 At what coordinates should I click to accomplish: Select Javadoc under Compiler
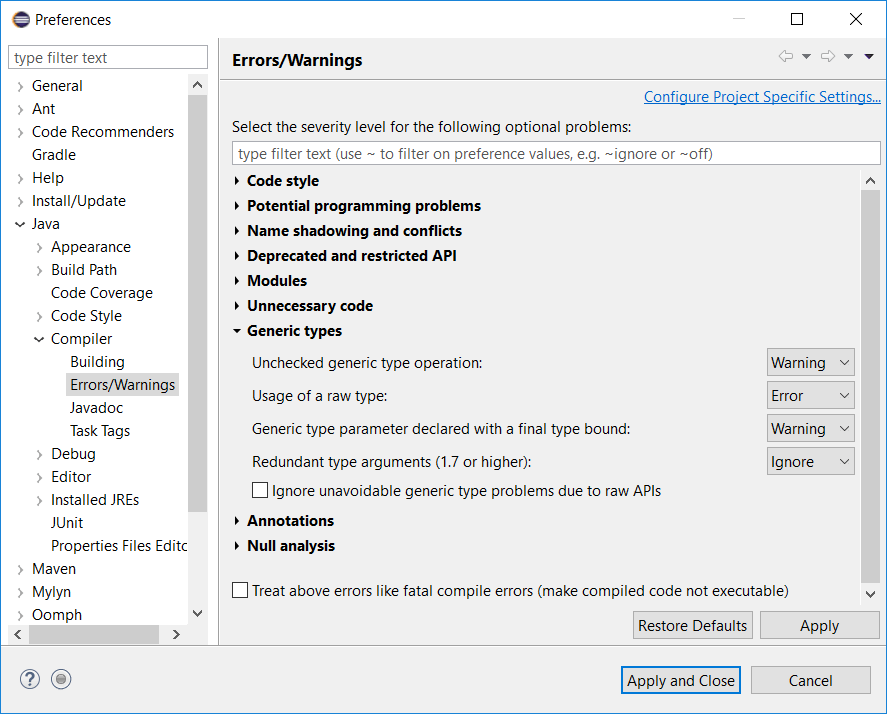click(x=97, y=408)
